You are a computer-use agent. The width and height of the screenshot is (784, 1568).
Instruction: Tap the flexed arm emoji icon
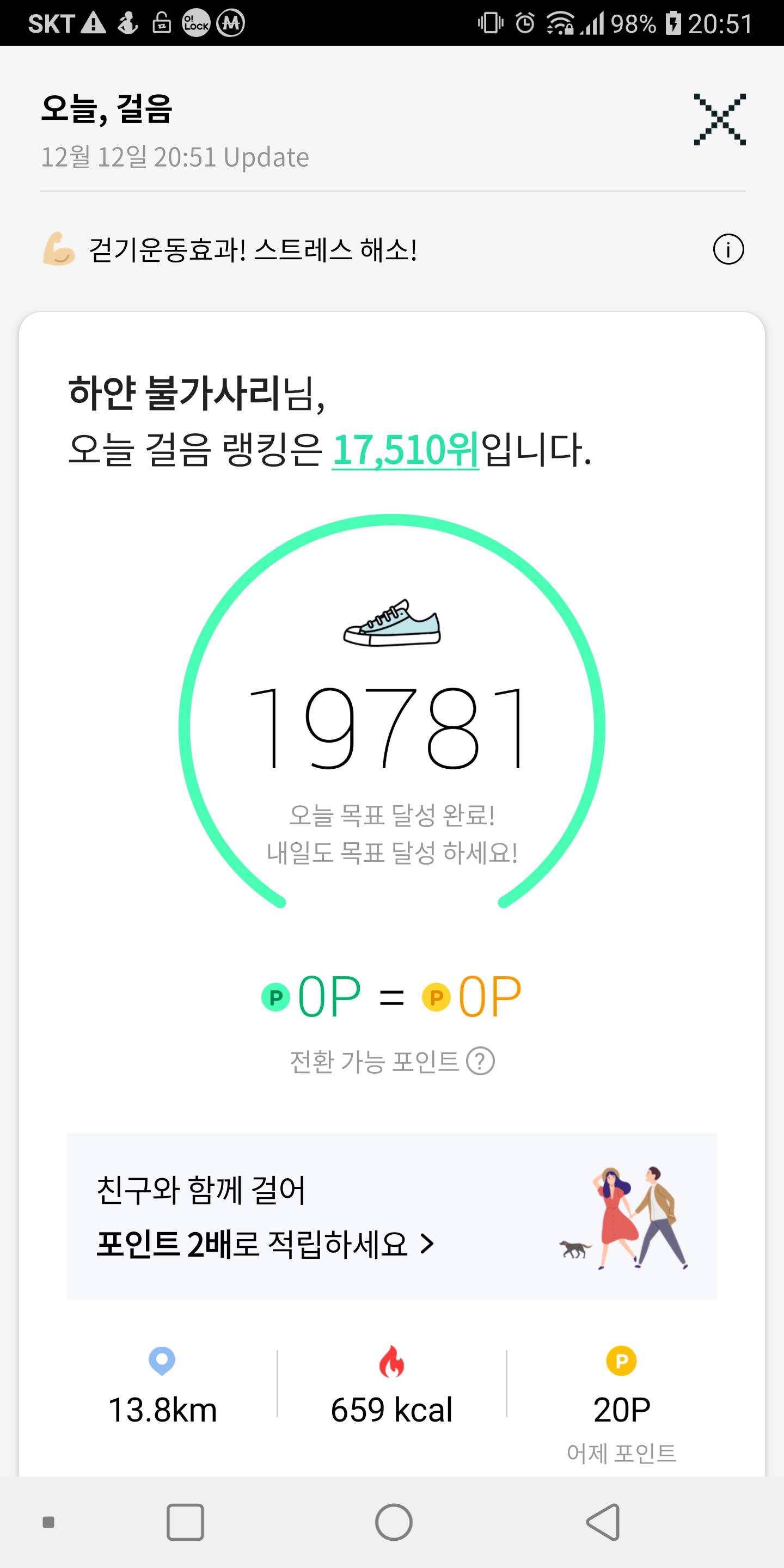point(58,249)
